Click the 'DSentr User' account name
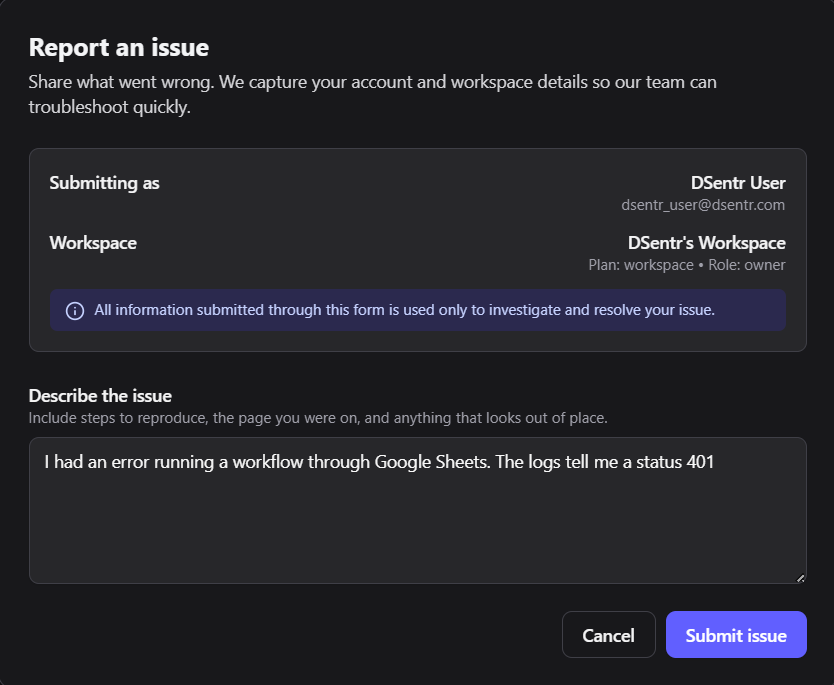This screenshot has height=685, width=834. pos(738,183)
